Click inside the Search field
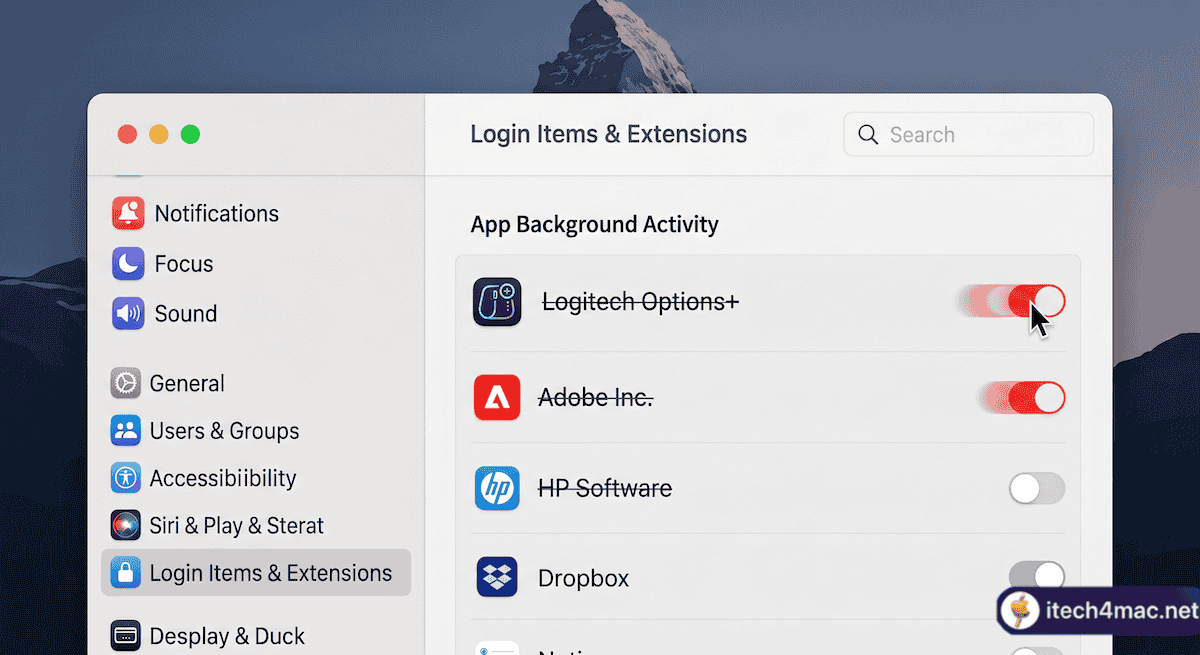Screen dimensions: 1200x655 click(x=968, y=134)
